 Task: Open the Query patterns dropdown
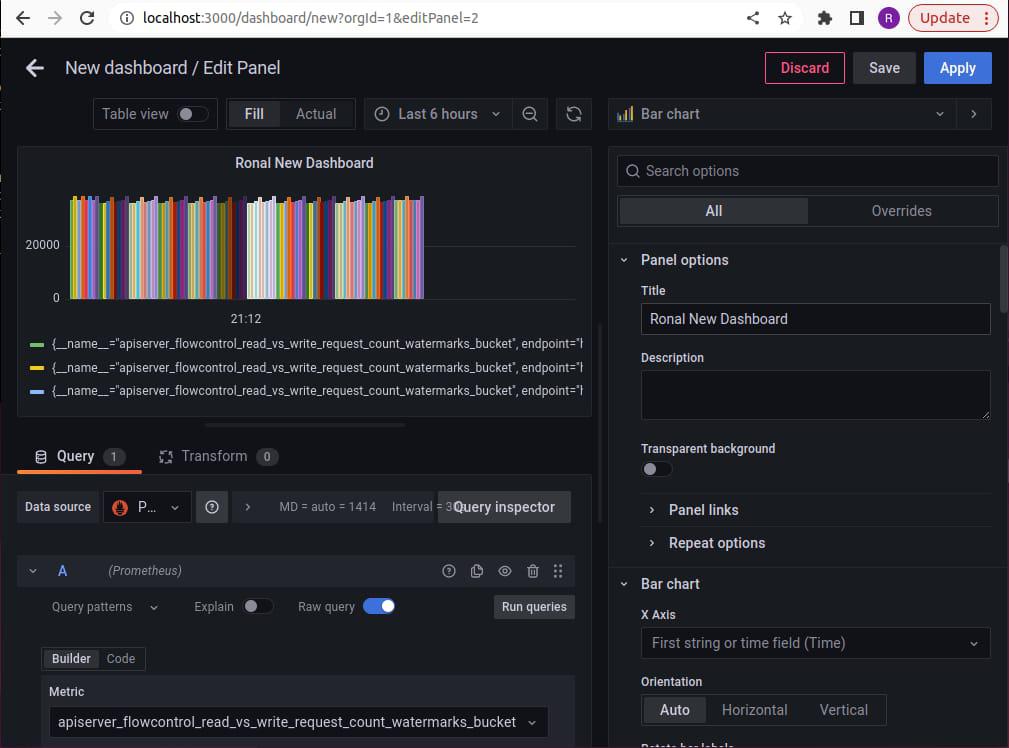pos(105,606)
